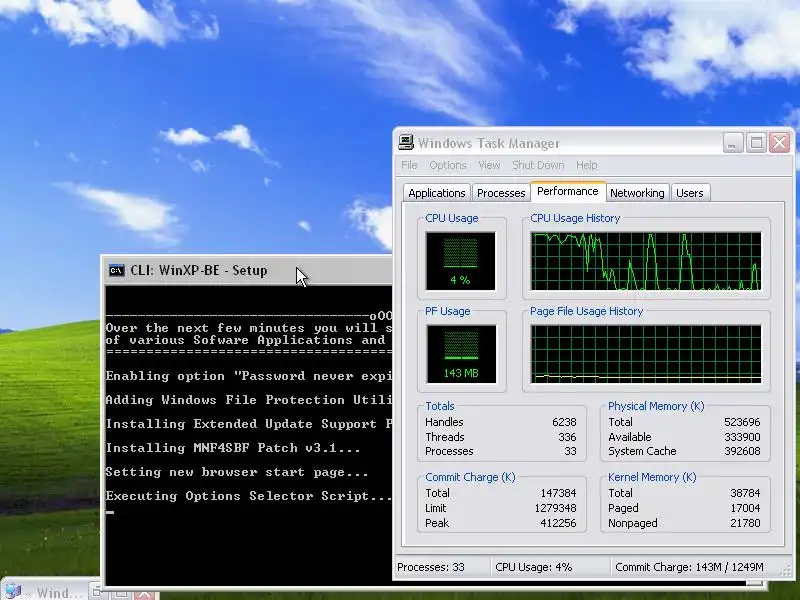Click the Commit Charge Peak value 412256

tap(558, 523)
